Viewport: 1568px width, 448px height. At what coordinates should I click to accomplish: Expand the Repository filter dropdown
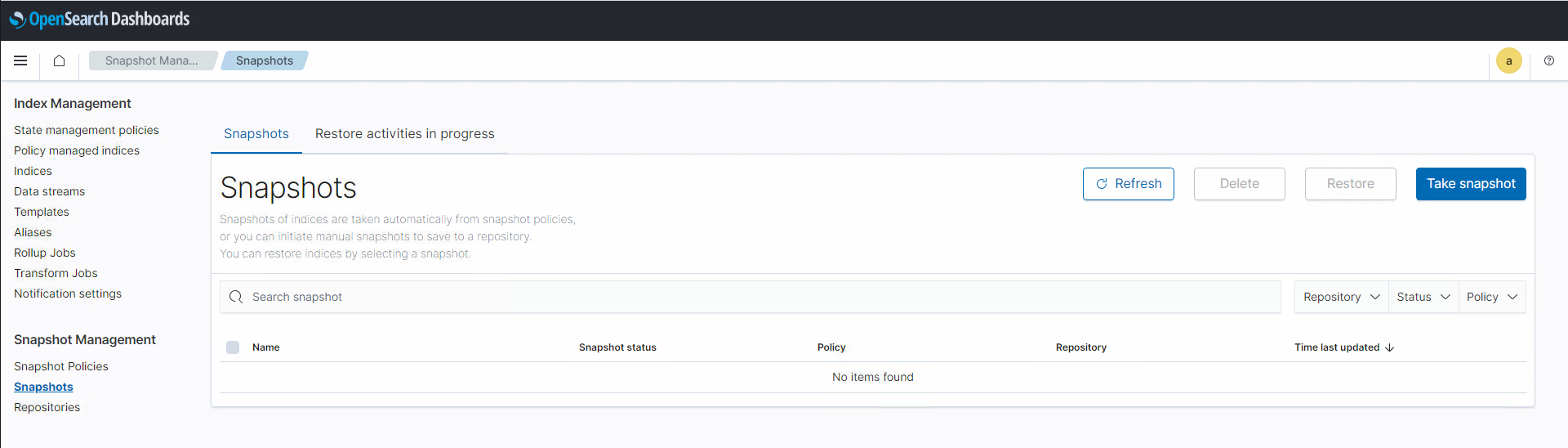tap(1341, 297)
